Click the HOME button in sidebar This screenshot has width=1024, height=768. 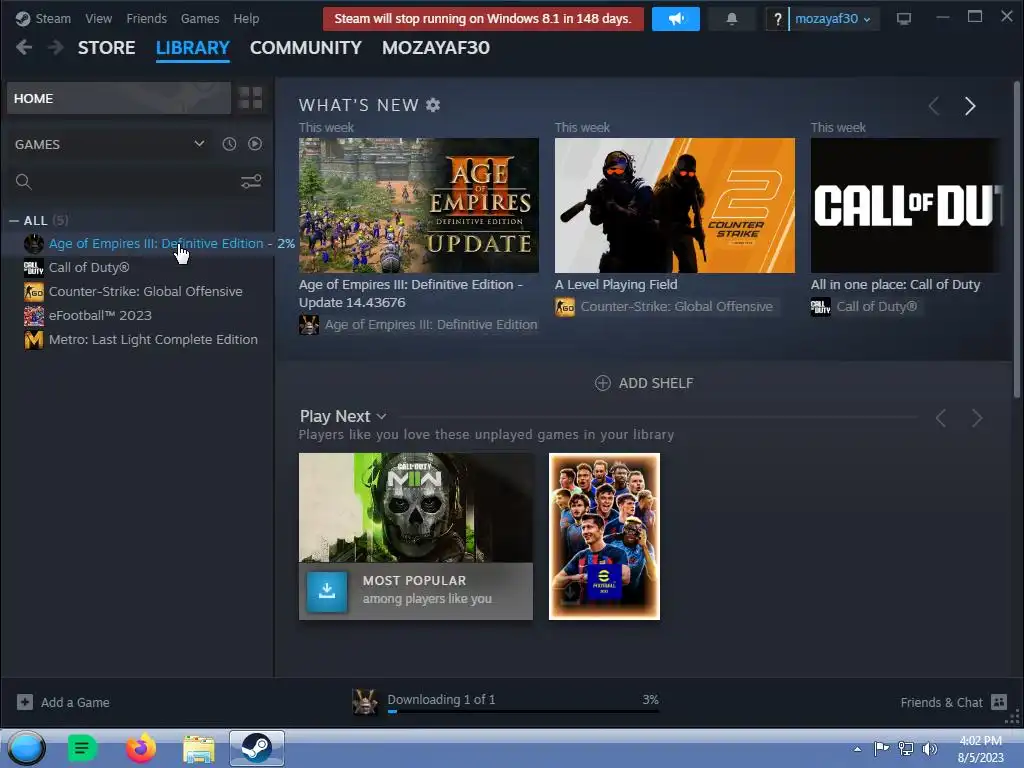(119, 98)
